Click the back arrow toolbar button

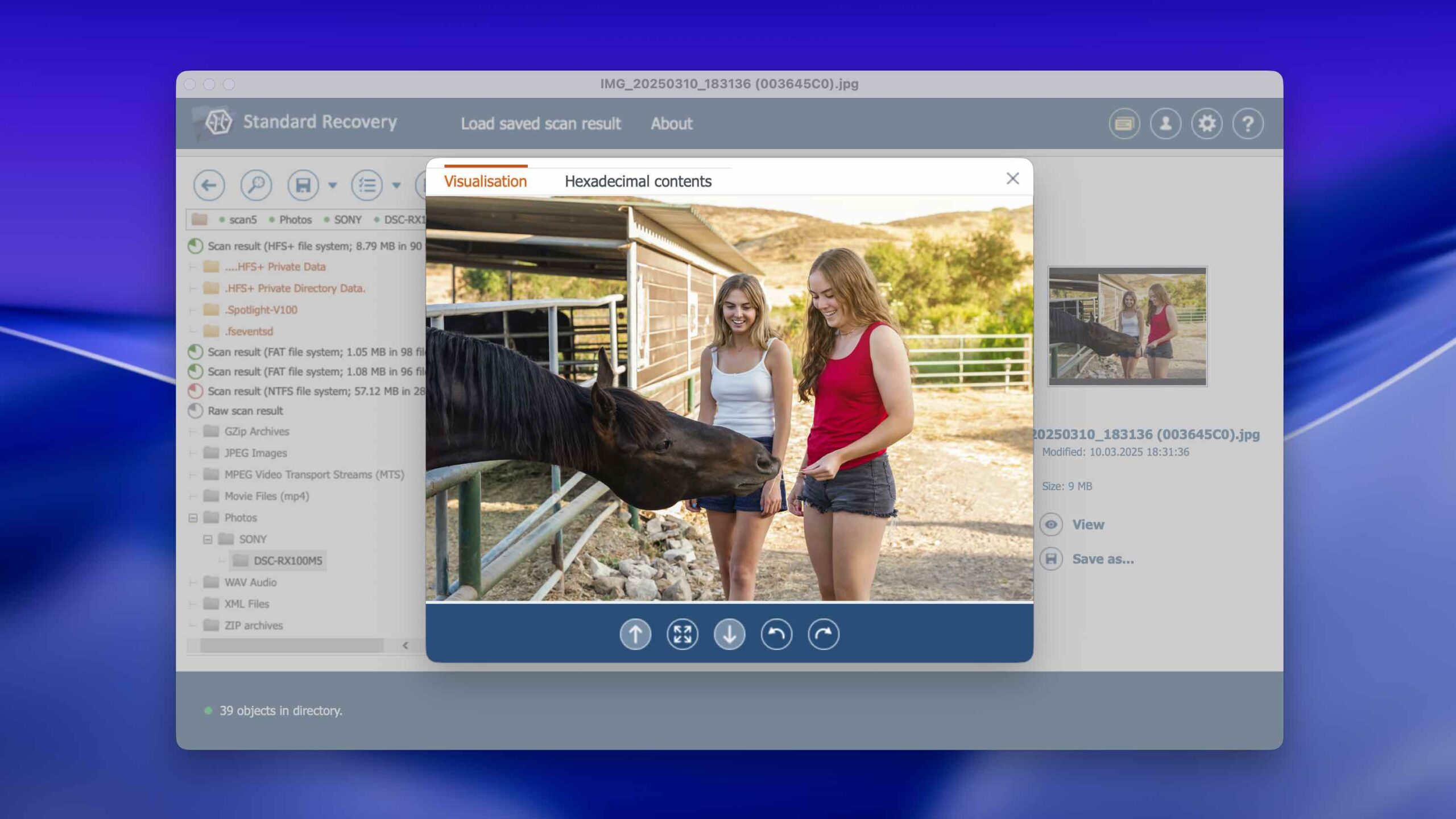tap(209, 185)
